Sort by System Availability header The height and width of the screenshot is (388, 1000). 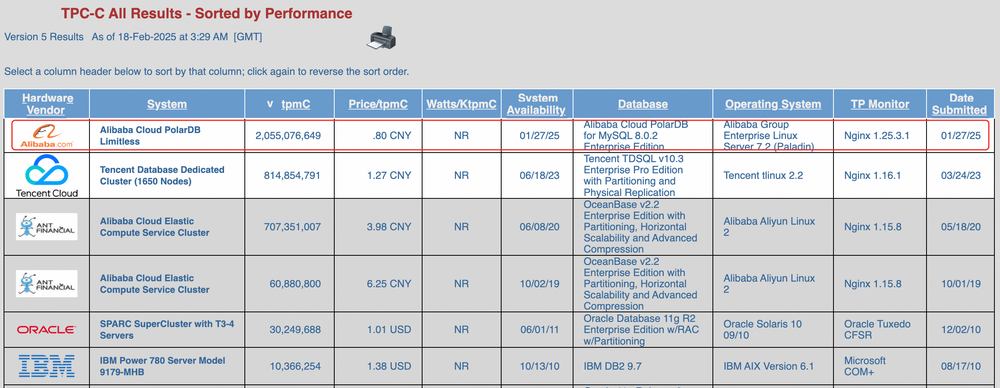(536, 104)
